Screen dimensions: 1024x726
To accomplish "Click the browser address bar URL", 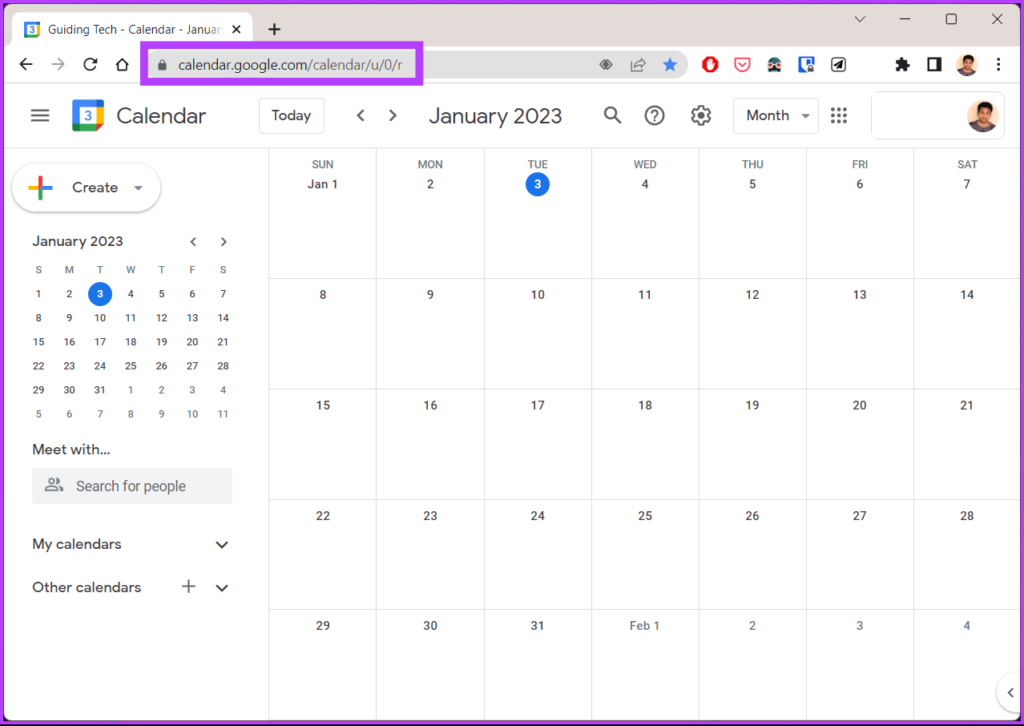I will (x=290, y=65).
